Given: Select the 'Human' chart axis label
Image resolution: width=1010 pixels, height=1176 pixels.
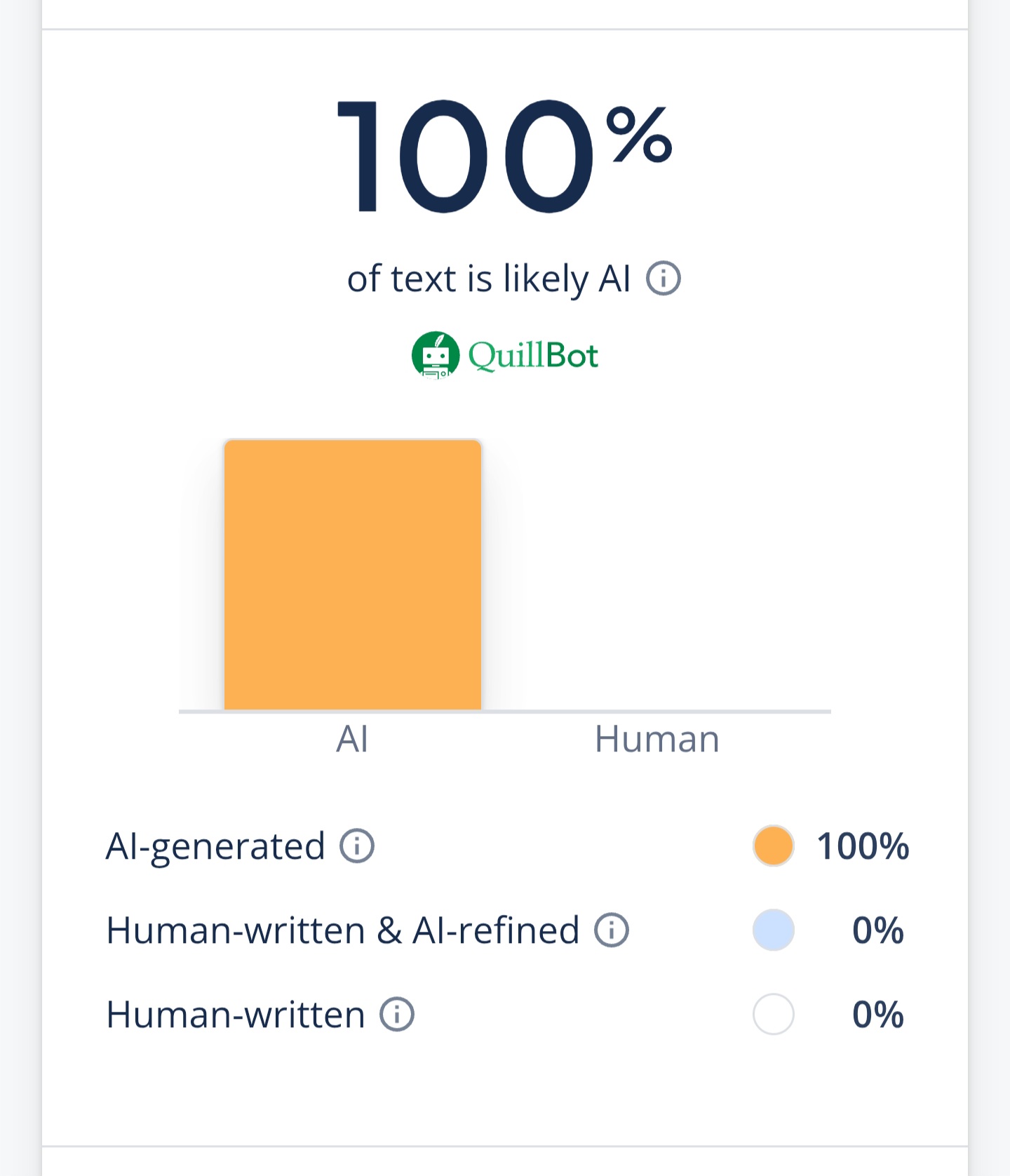Looking at the screenshot, I should [x=656, y=739].
